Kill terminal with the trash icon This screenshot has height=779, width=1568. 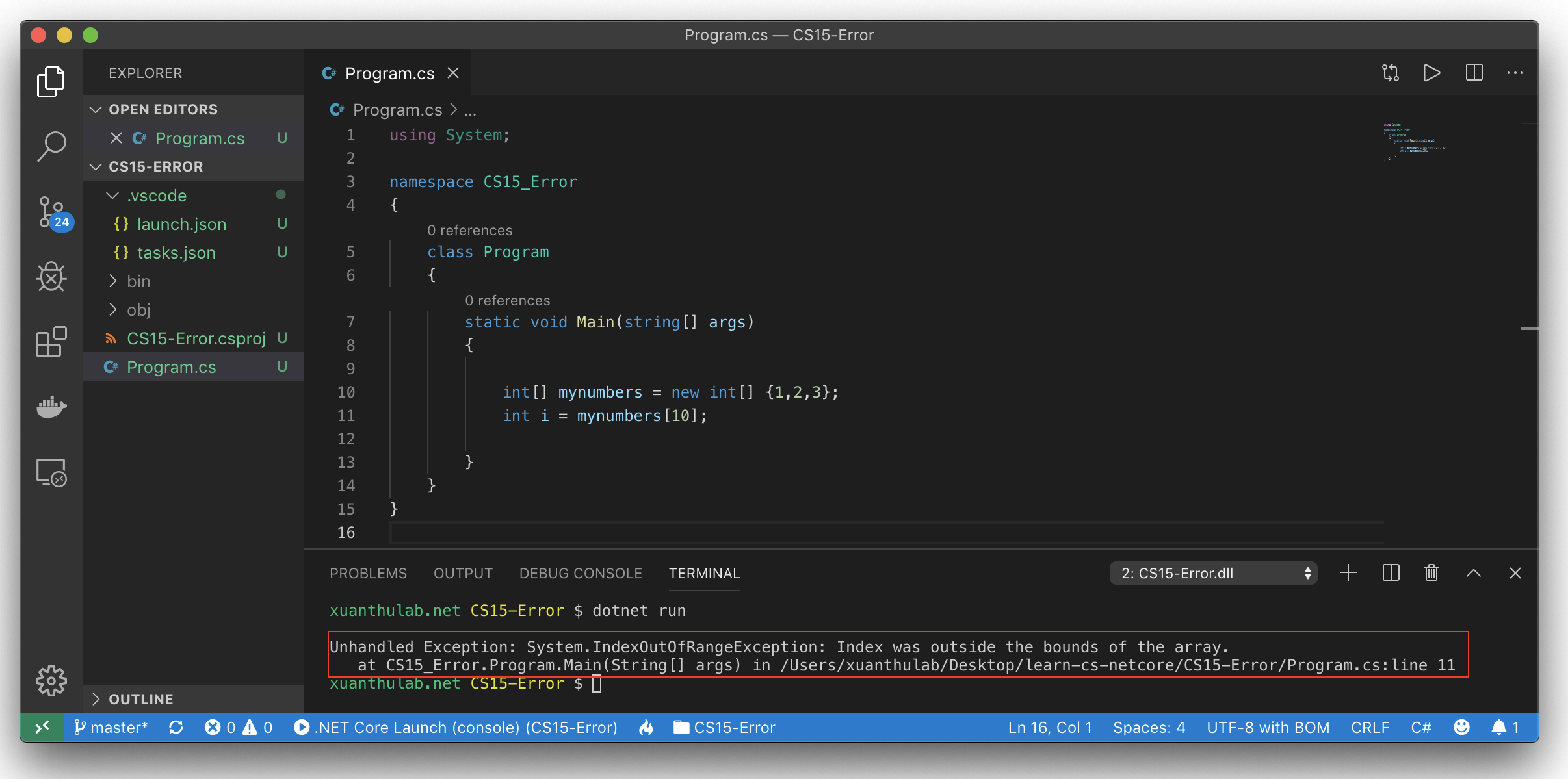tap(1431, 573)
